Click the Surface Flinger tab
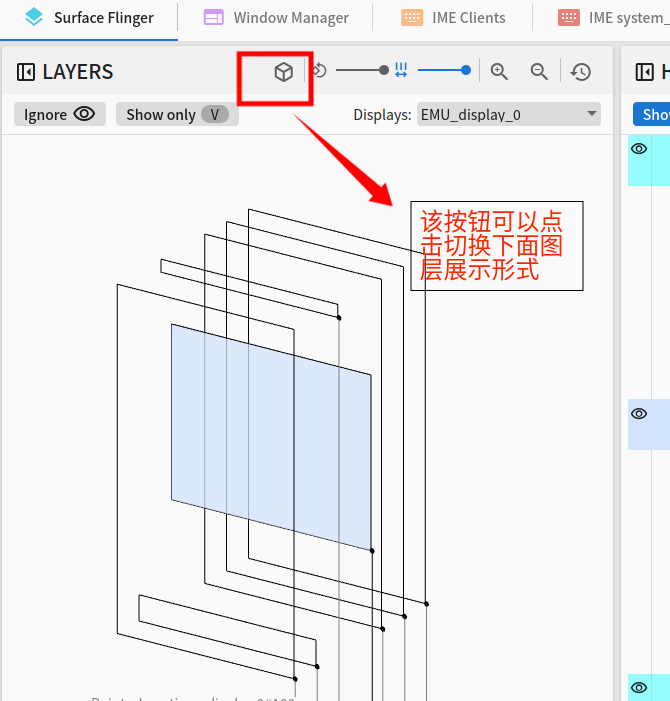Image resolution: width=670 pixels, height=701 pixels. coord(88,19)
